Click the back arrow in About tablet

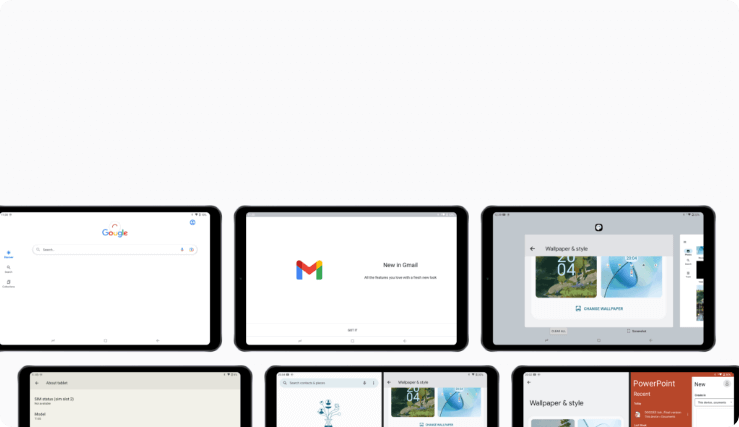point(37,383)
